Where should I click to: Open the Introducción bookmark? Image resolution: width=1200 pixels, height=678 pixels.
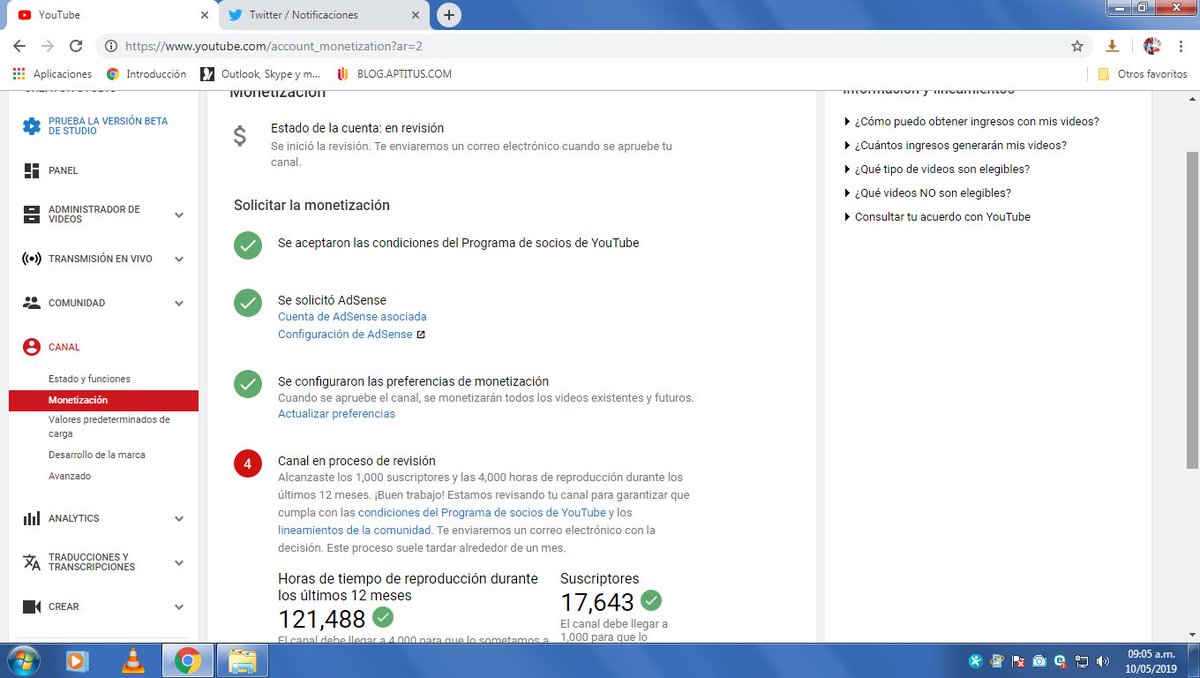click(x=146, y=74)
